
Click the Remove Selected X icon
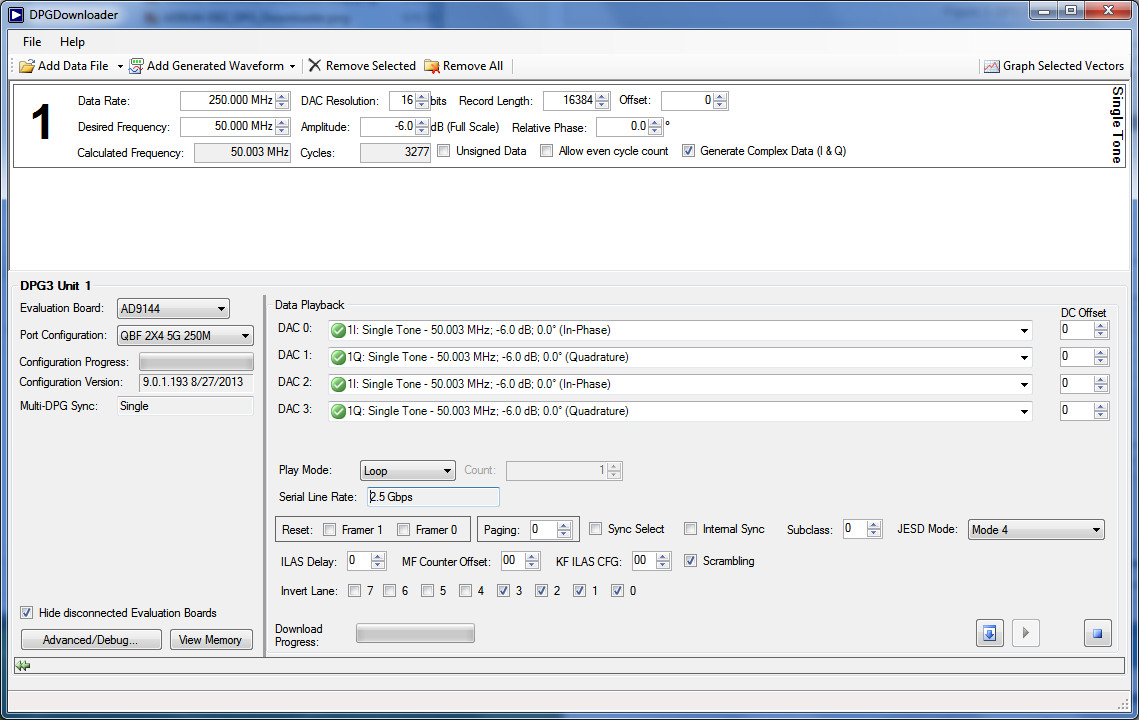315,66
